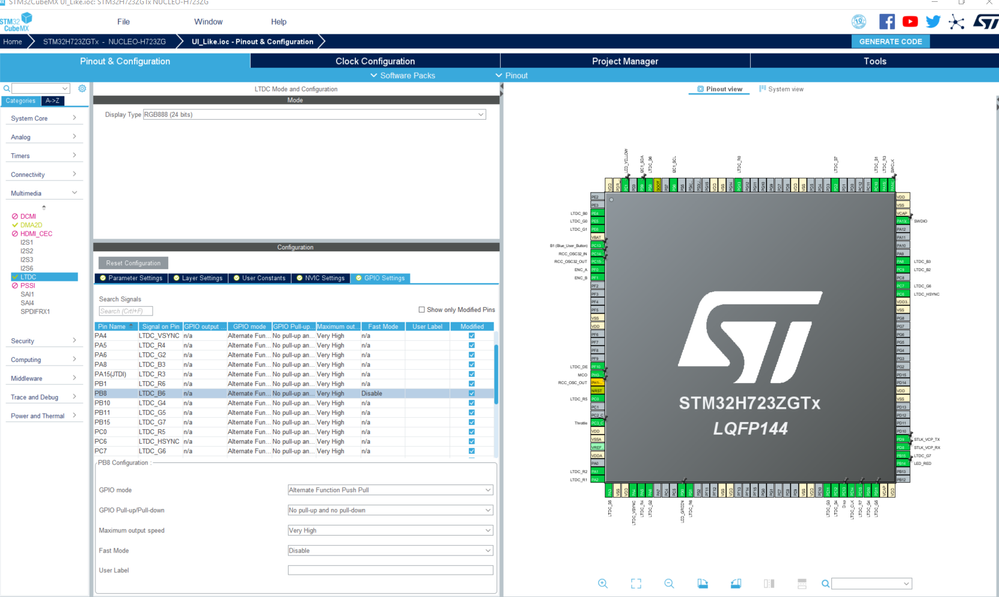Click the LTDC enabled checkmark icon
This screenshot has width=999, height=597.
(15, 277)
